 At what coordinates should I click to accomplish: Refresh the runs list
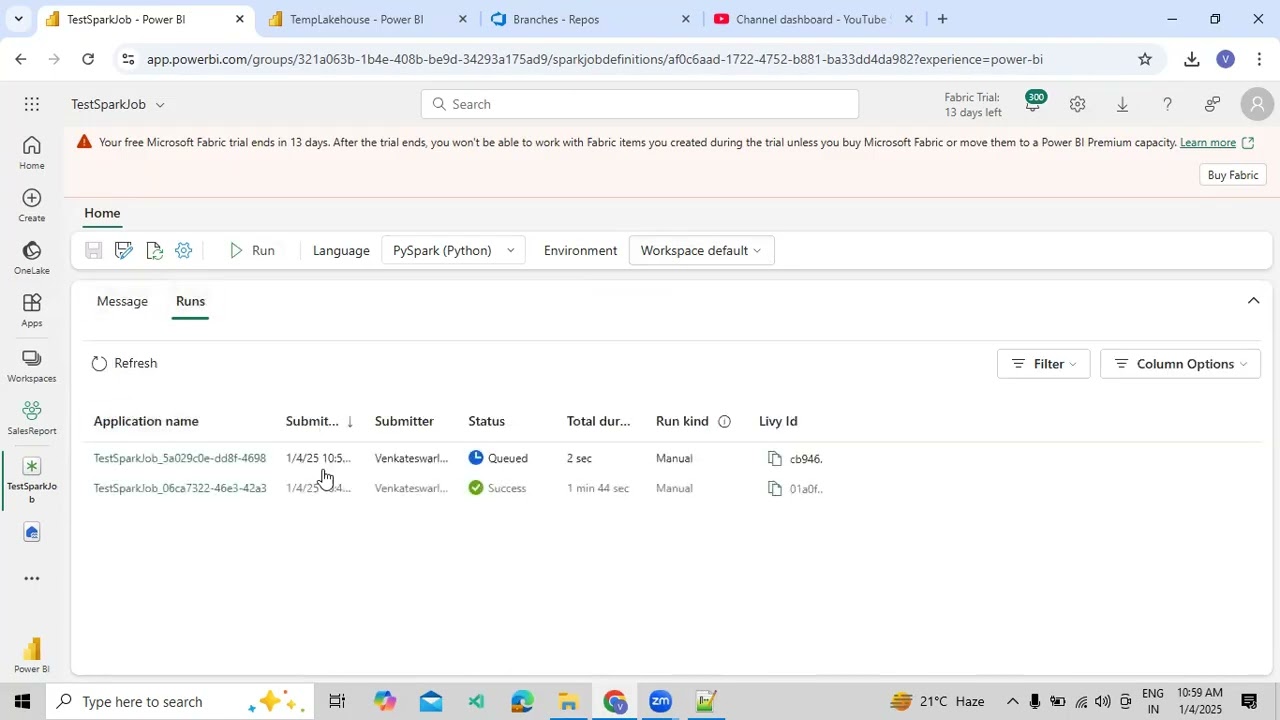point(124,364)
